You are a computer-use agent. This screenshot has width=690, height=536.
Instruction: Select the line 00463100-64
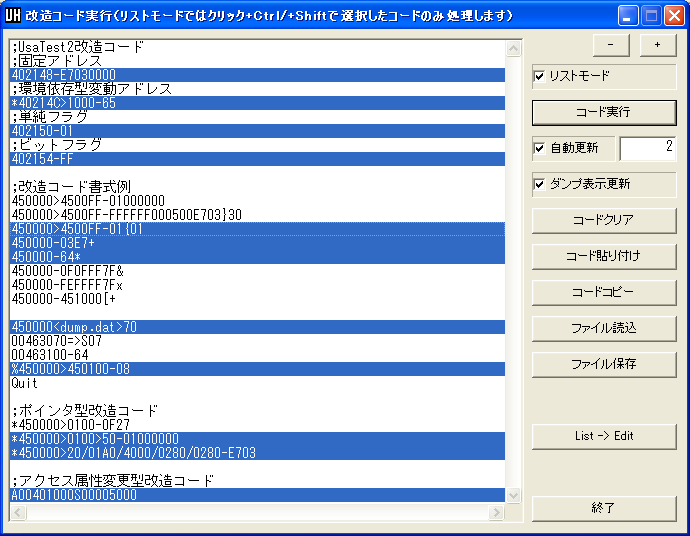[x=257, y=355]
